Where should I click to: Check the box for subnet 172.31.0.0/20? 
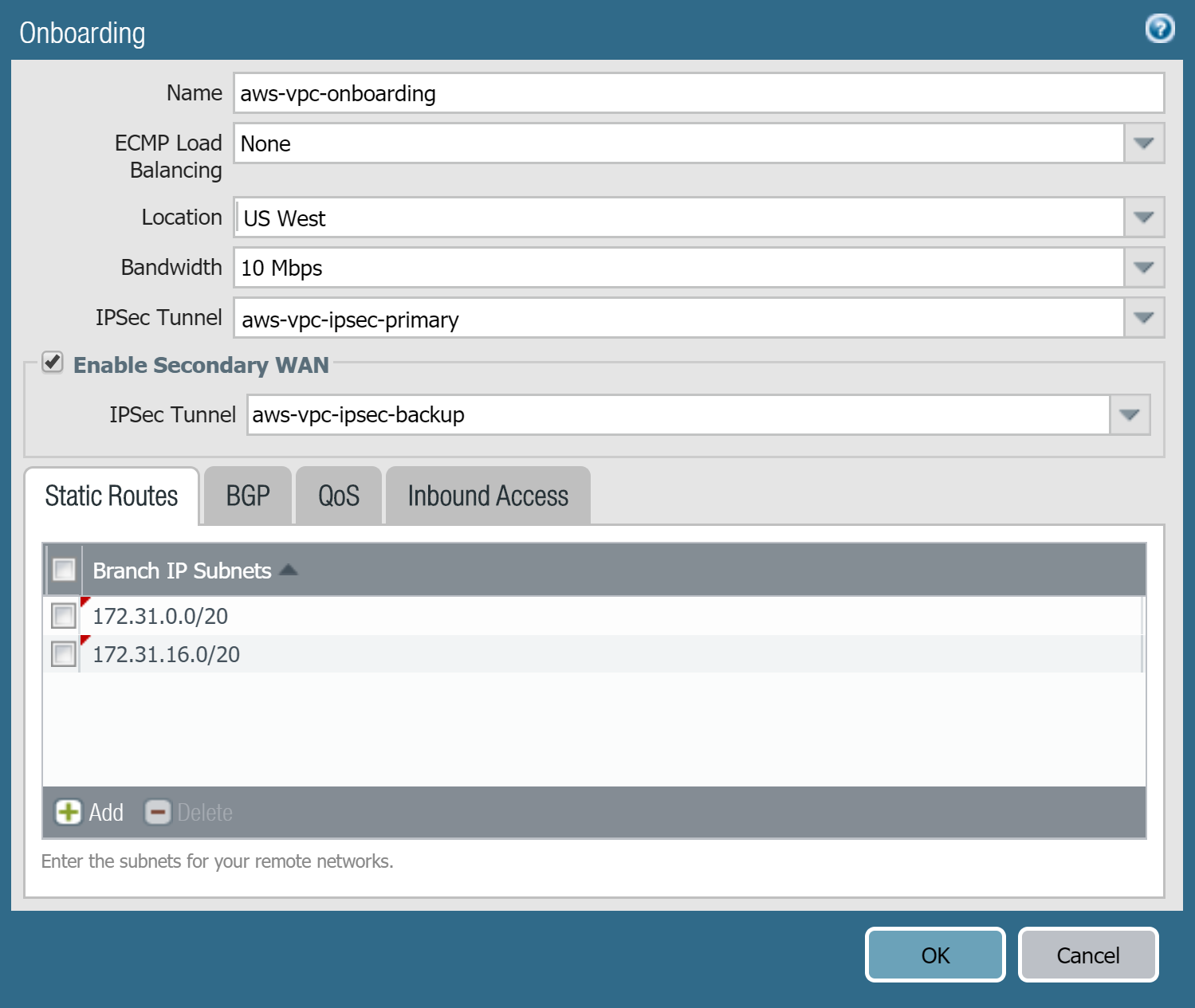click(x=63, y=616)
